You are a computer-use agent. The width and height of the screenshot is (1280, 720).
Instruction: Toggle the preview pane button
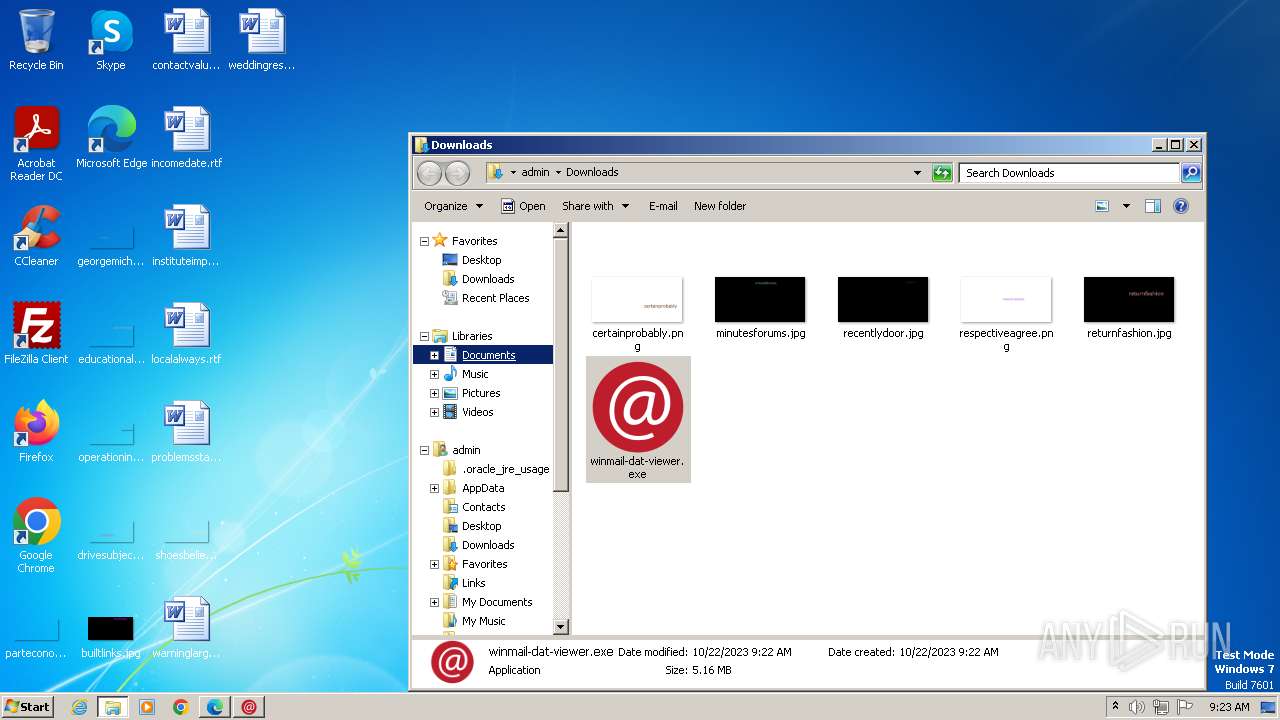pos(1153,206)
